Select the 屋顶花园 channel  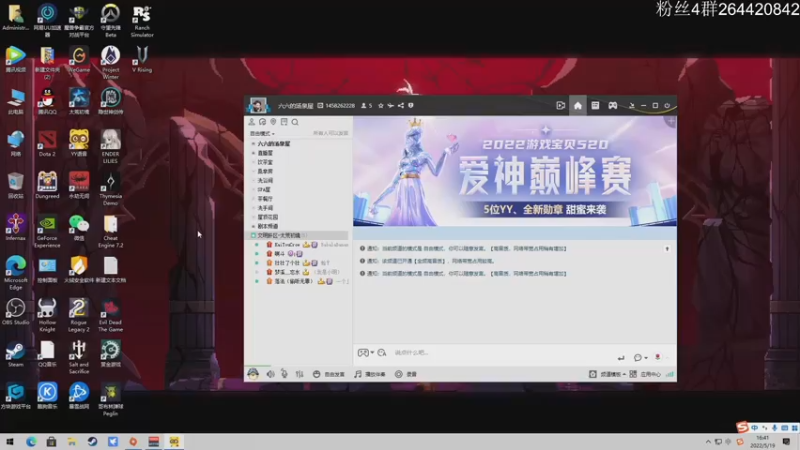coord(268,217)
